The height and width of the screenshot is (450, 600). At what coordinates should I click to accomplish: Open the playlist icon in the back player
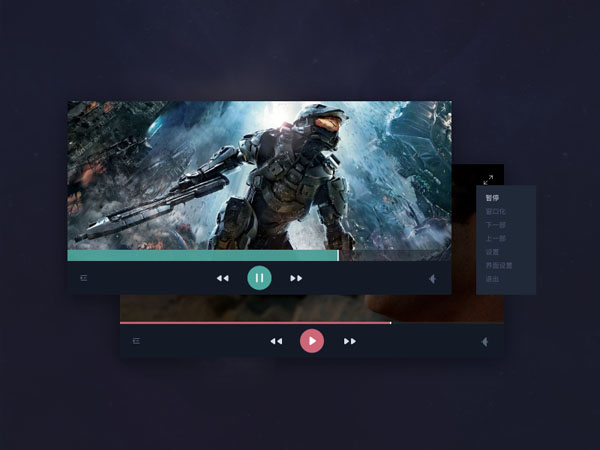[136, 341]
